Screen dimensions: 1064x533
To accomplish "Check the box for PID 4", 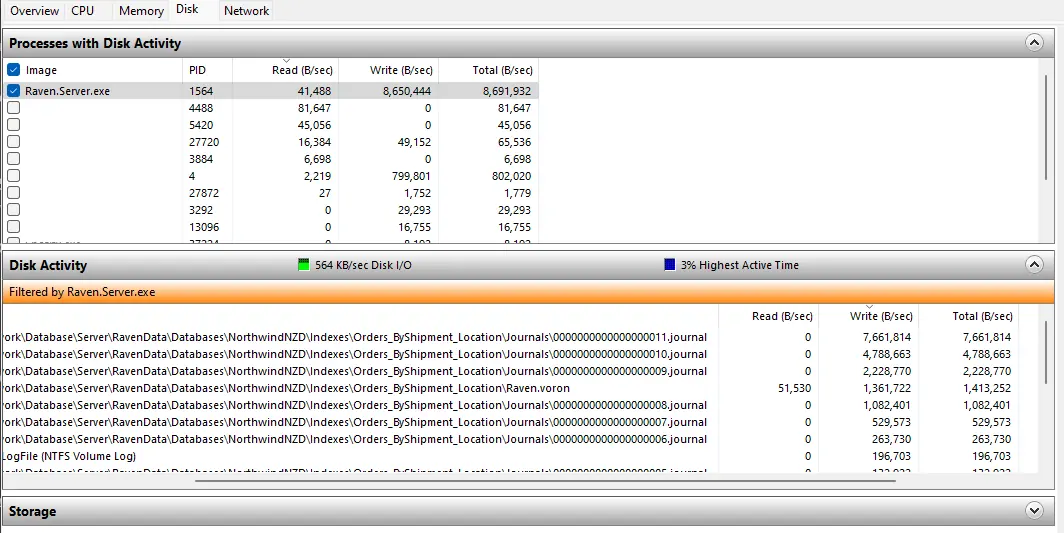I will point(14,175).
